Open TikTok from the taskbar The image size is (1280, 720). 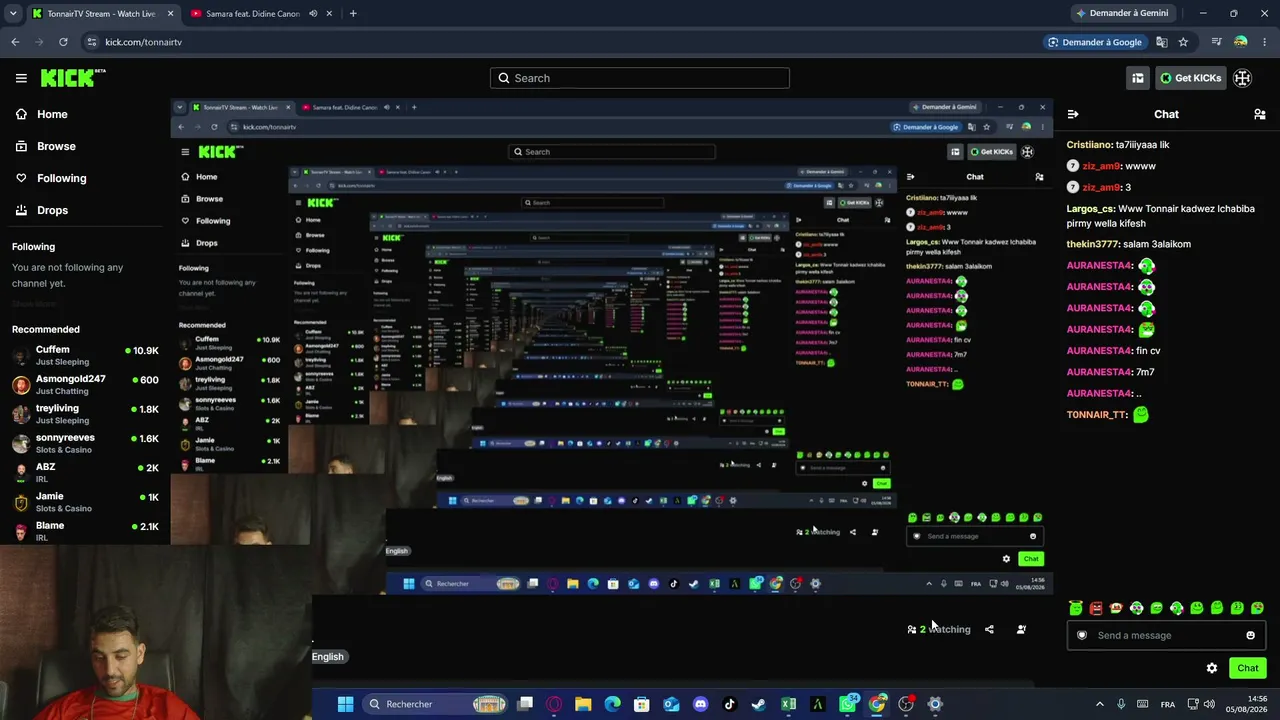729,704
